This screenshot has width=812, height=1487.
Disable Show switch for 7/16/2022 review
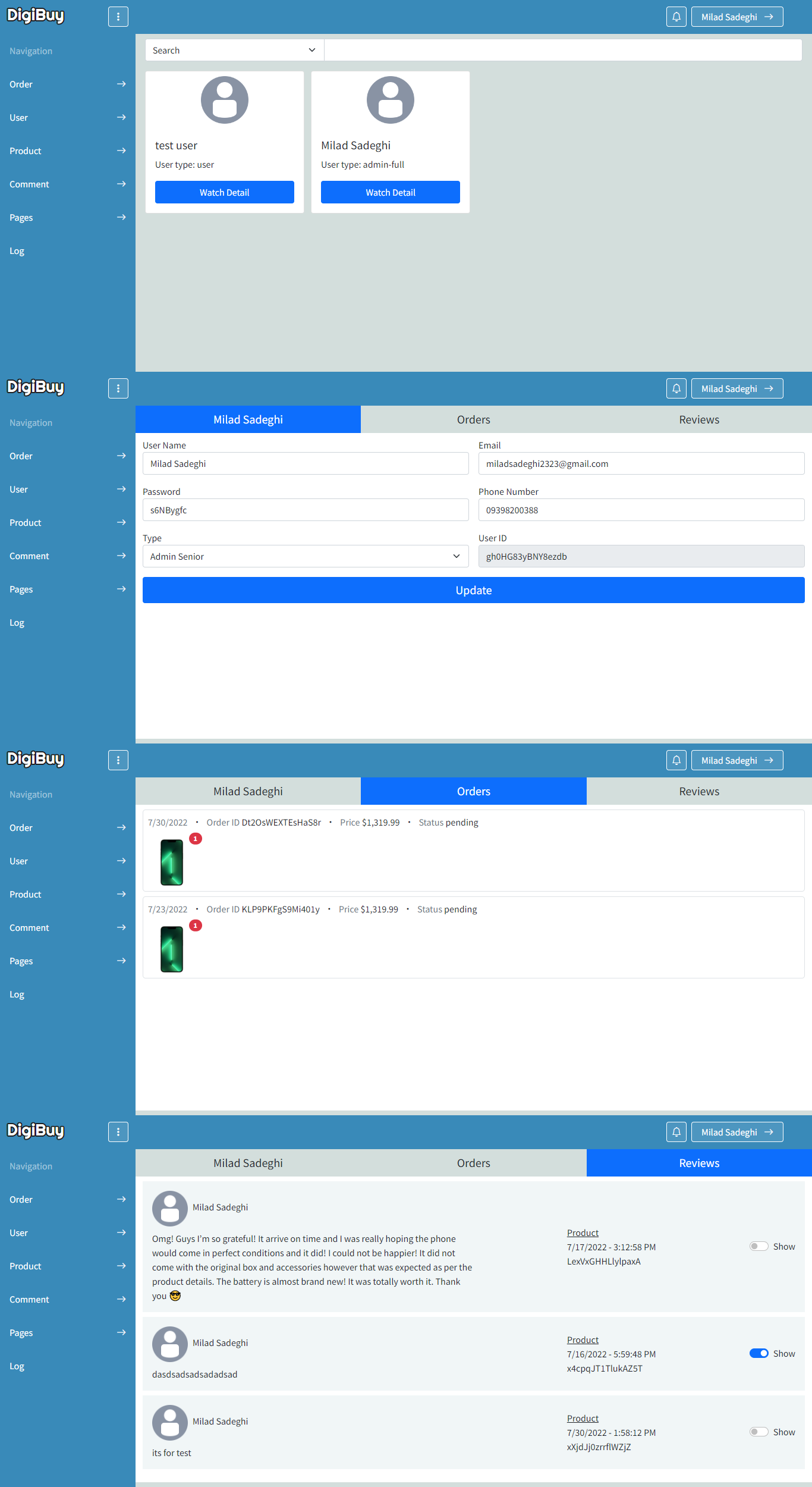pos(759,1353)
